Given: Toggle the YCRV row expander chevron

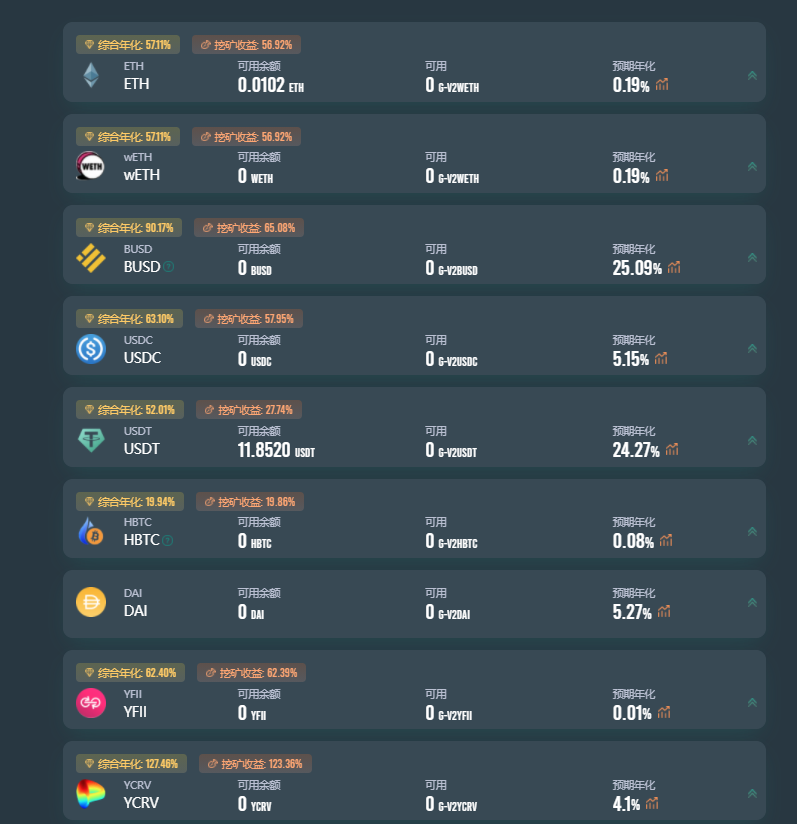Looking at the screenshot, I should coord(752,794).
